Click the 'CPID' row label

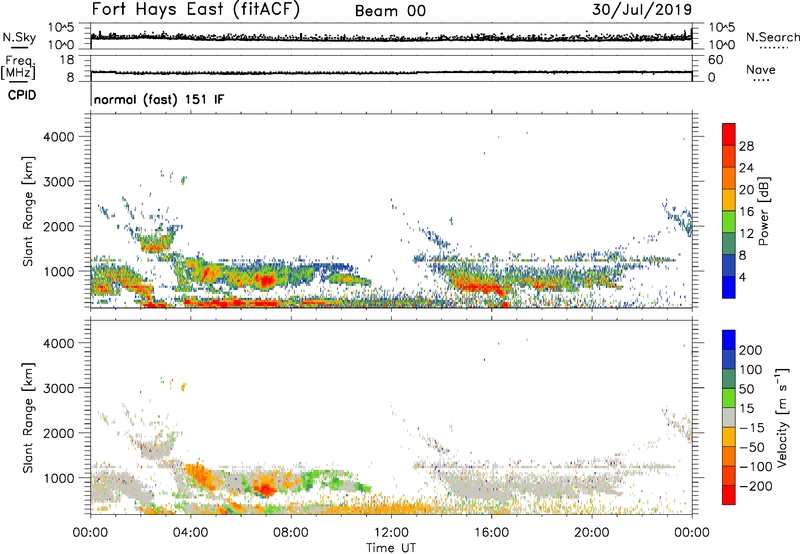22,95
